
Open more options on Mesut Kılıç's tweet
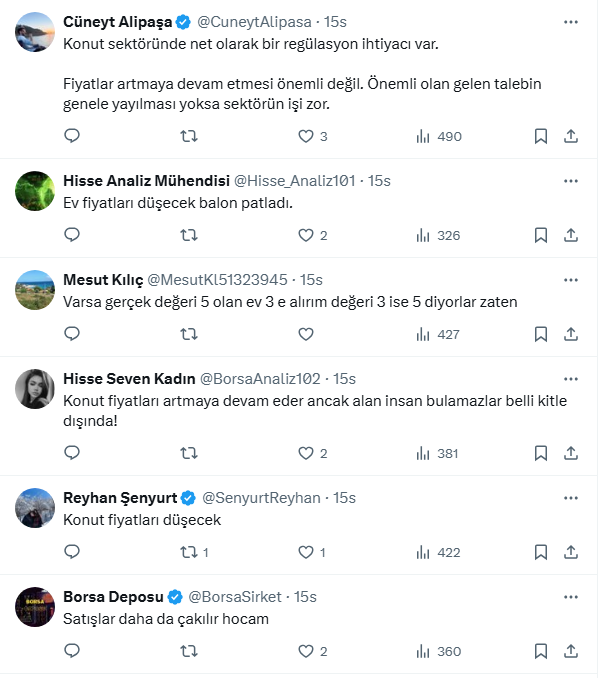pos(571,280)
